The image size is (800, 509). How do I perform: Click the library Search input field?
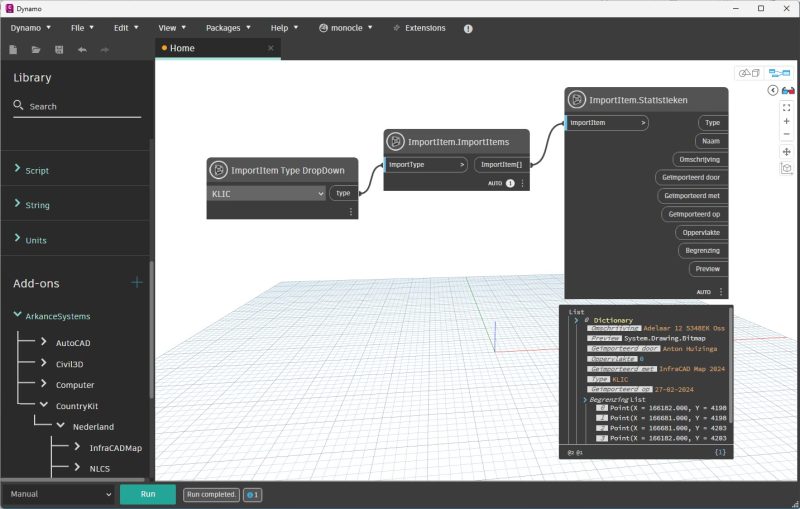[77, 106]
